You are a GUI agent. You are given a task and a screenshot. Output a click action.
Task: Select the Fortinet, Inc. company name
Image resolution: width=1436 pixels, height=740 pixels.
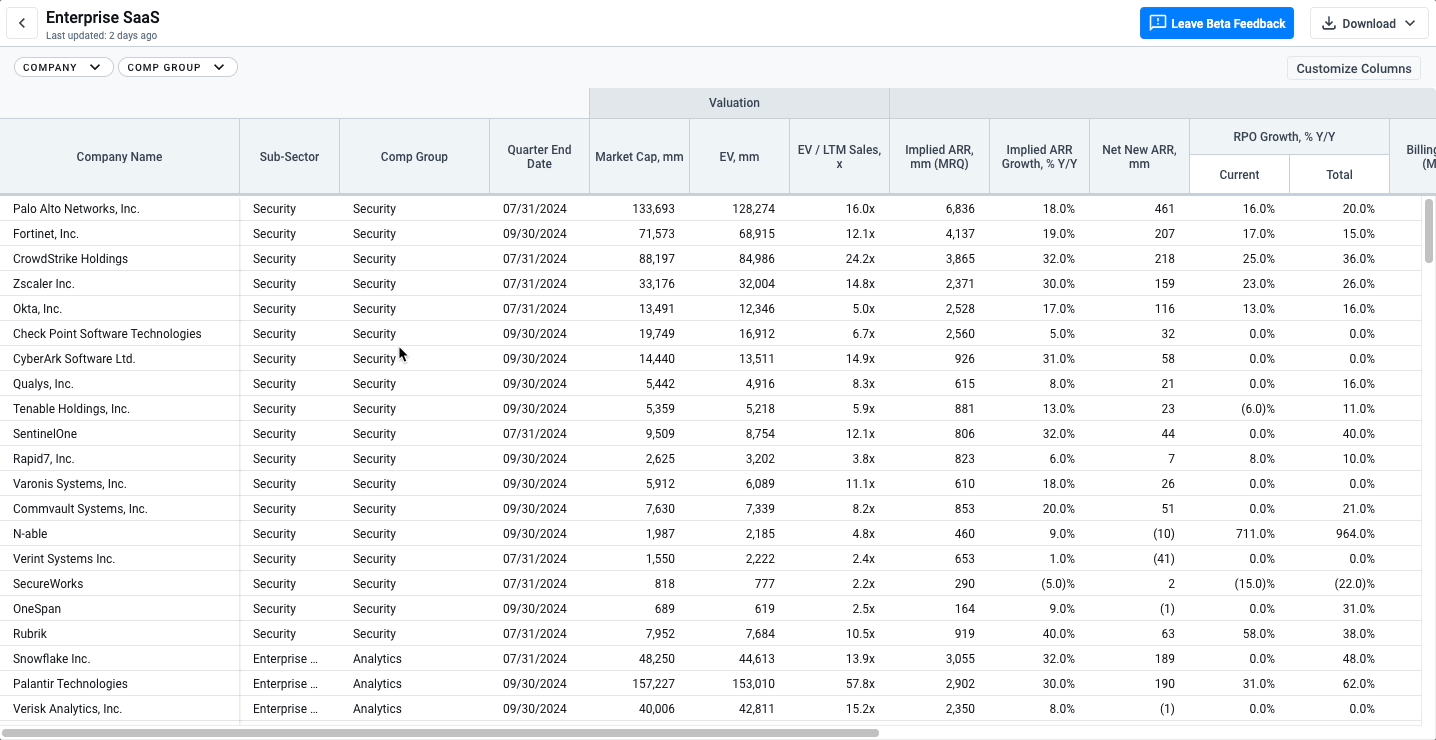click(x=46, y=234)
